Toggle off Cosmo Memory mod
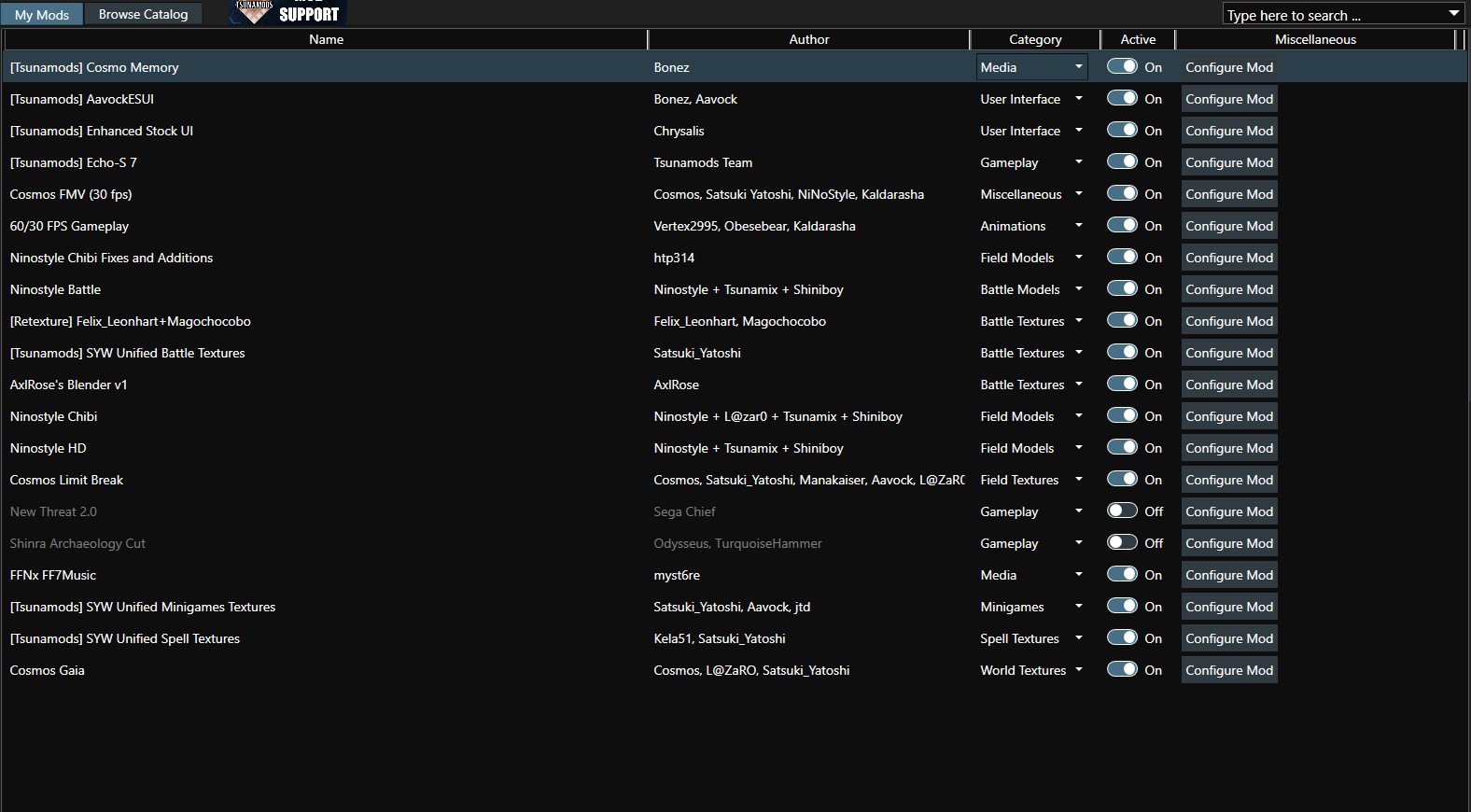1471x812 pixels. pos(1122,67)
